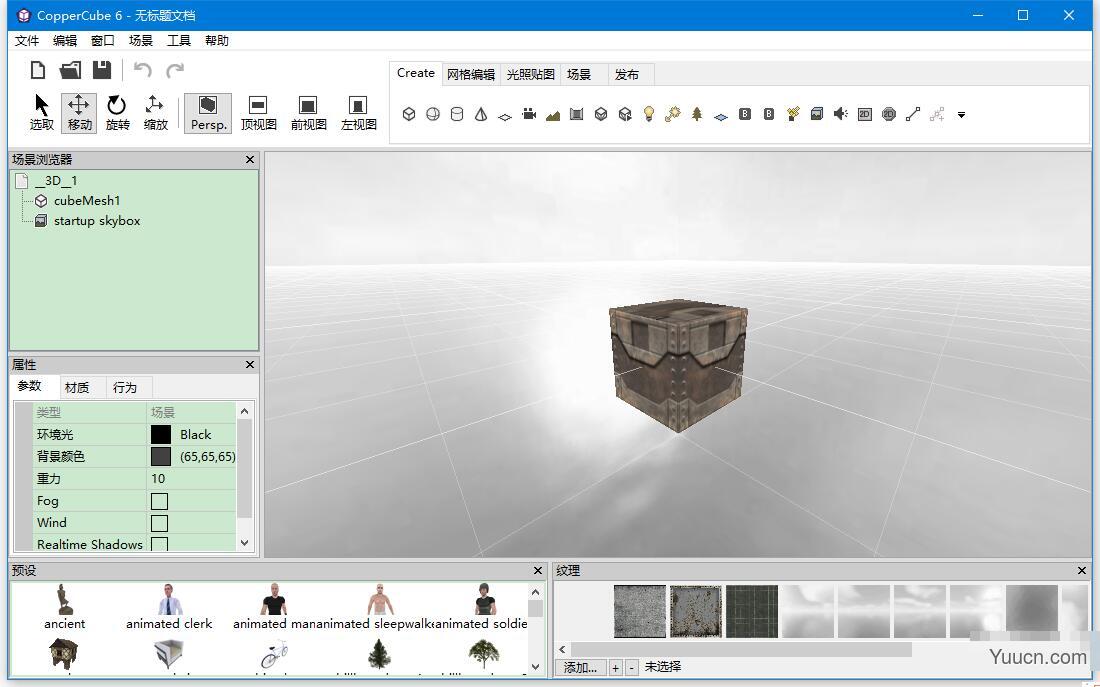Collapse the __3D_1 scene root node
Image resolution: width=1100 pixels, height=687 pixels.
(x=22, y=181)
